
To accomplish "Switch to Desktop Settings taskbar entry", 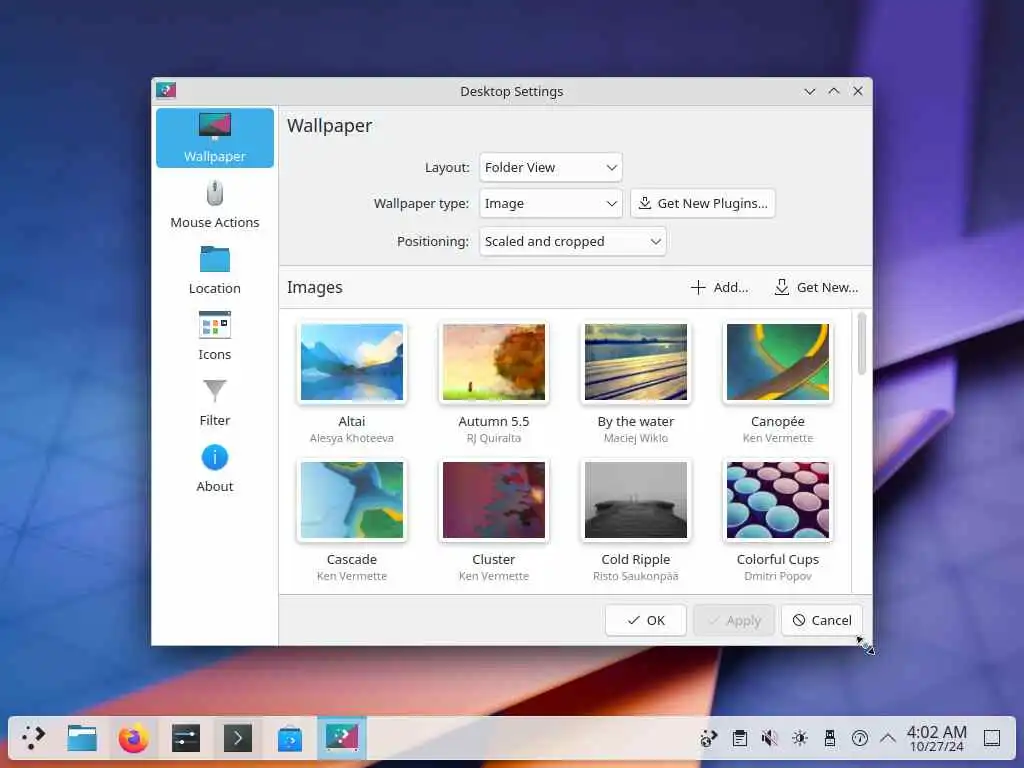I will [x=342, y=738].
